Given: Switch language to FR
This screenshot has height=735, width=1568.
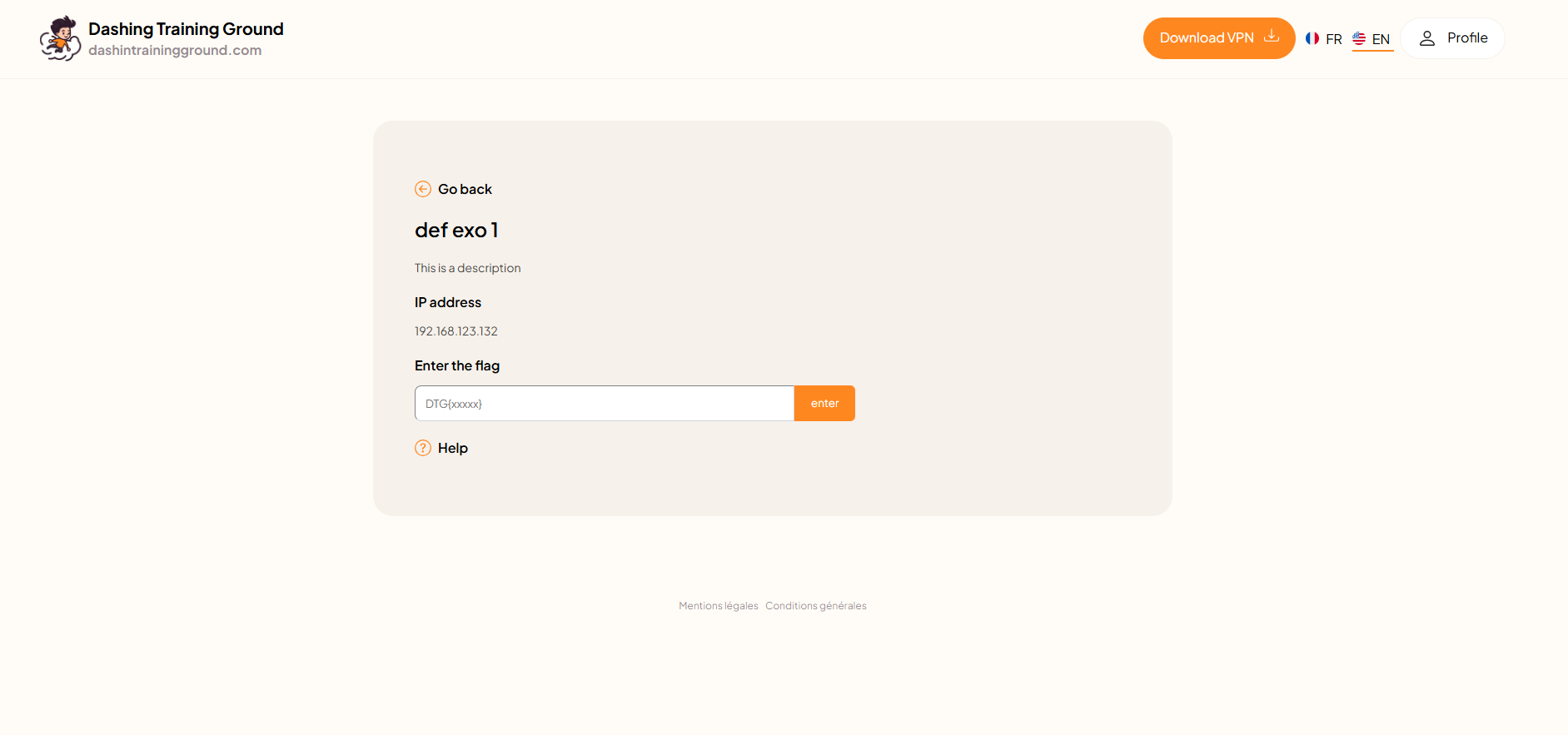Looking at the screenshot, I should (x=1333, y=39).
